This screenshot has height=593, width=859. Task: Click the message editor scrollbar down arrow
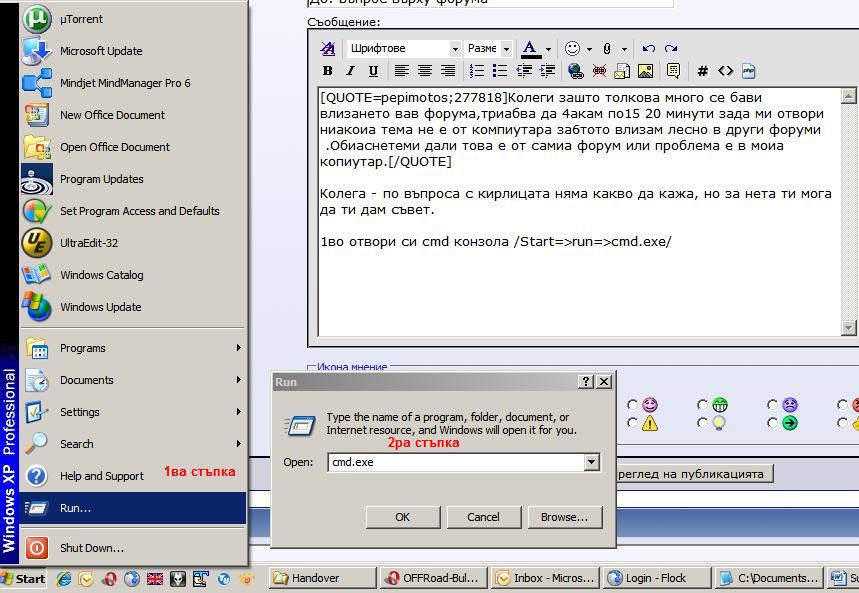click(849, 327)
